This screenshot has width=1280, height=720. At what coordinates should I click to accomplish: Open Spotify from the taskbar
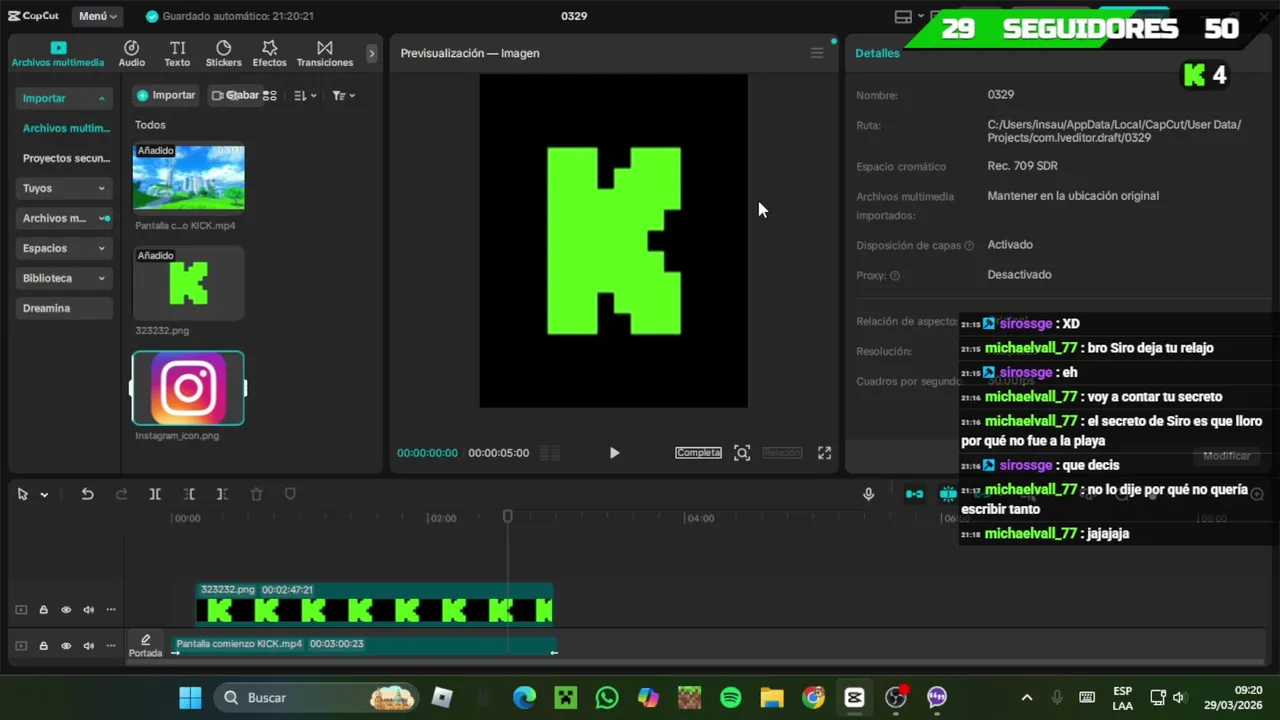click(731, 697)
